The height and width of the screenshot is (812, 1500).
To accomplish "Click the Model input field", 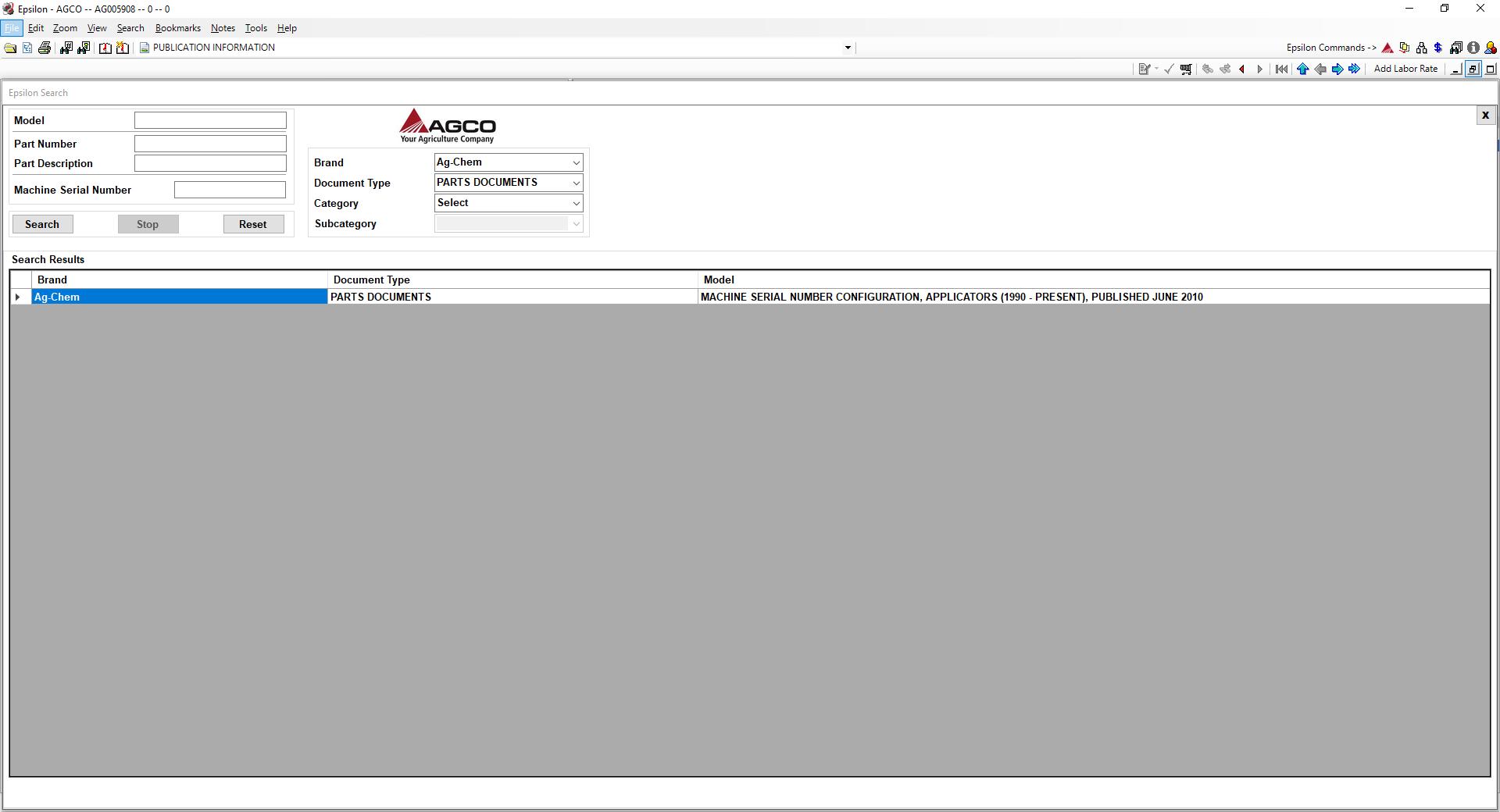I will 210,120.
